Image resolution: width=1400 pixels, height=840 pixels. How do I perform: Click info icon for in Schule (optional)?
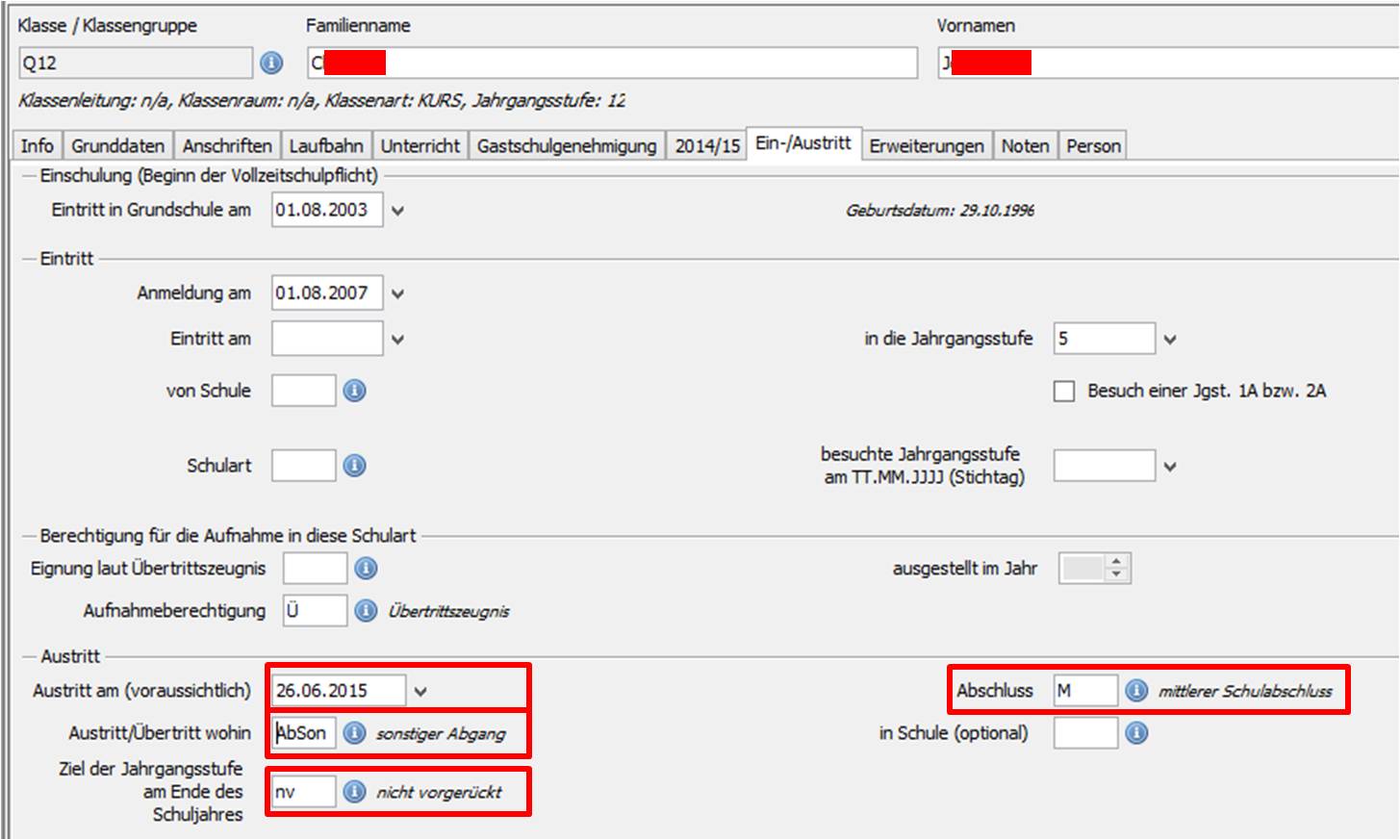tap(1136, 733)
